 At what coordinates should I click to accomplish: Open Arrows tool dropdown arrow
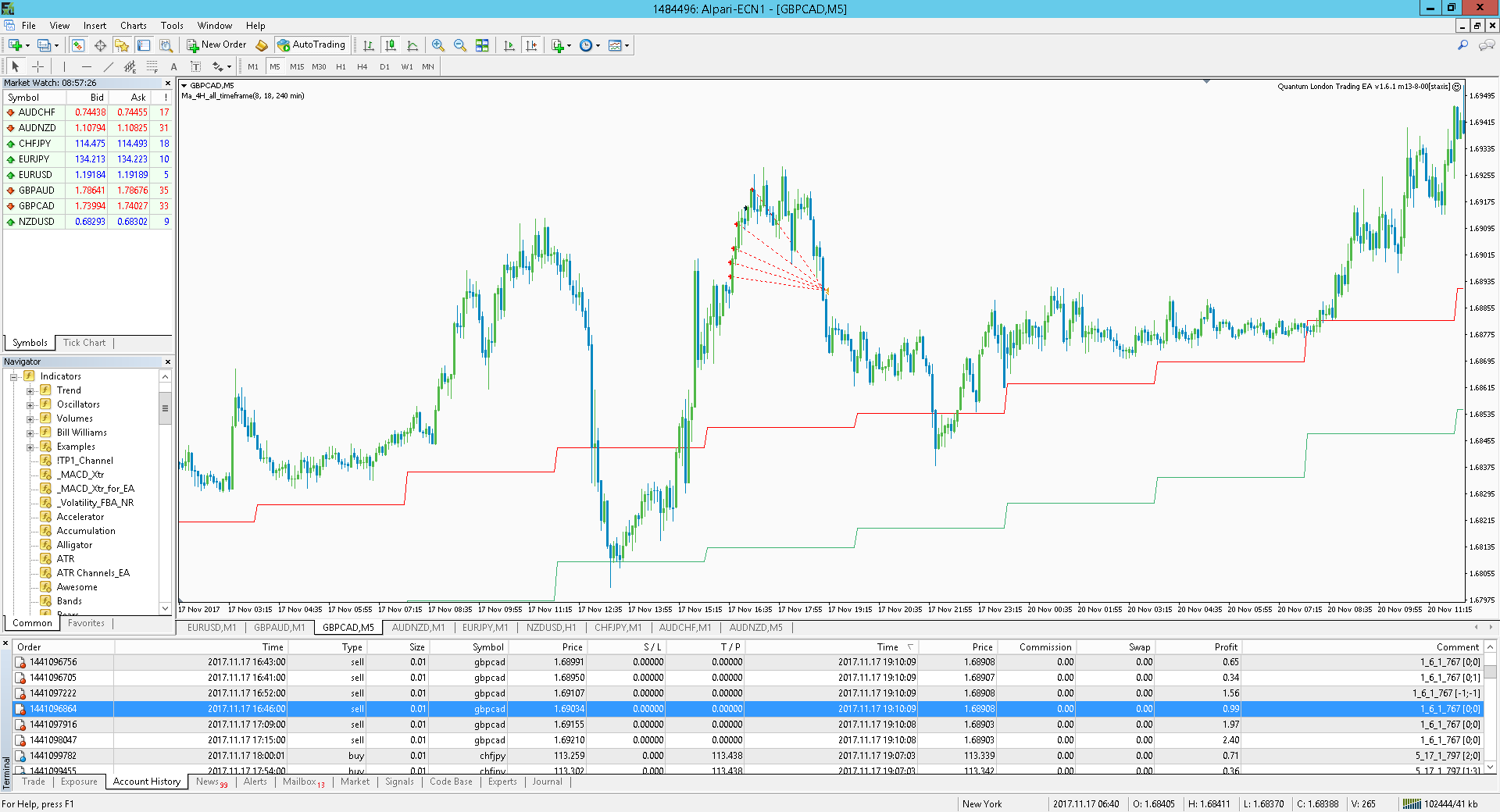coord(229,66)
